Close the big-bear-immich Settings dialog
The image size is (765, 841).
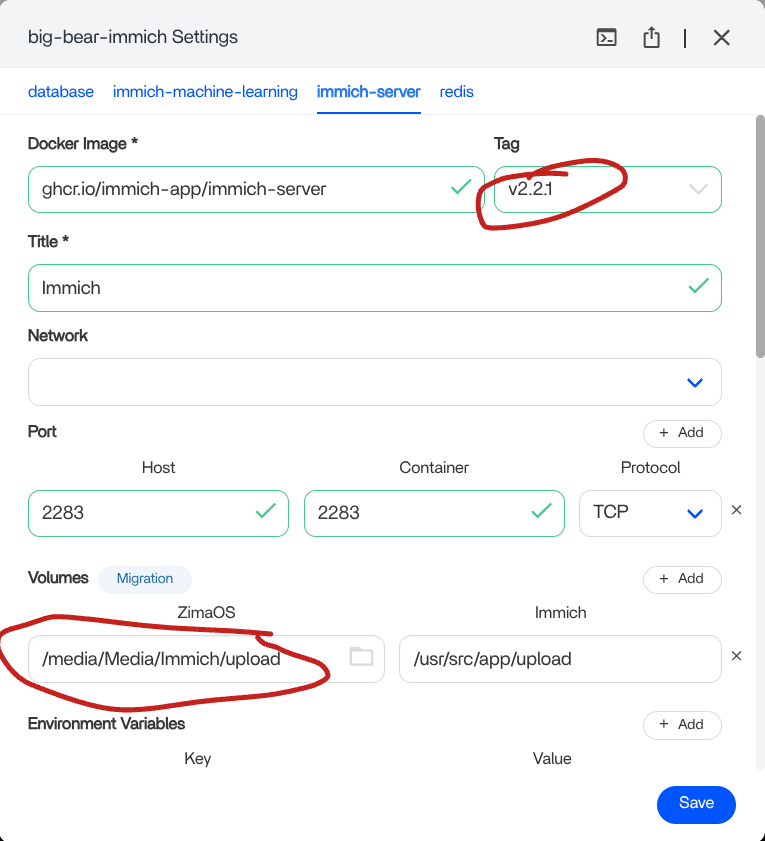click(x=721, y=38)
